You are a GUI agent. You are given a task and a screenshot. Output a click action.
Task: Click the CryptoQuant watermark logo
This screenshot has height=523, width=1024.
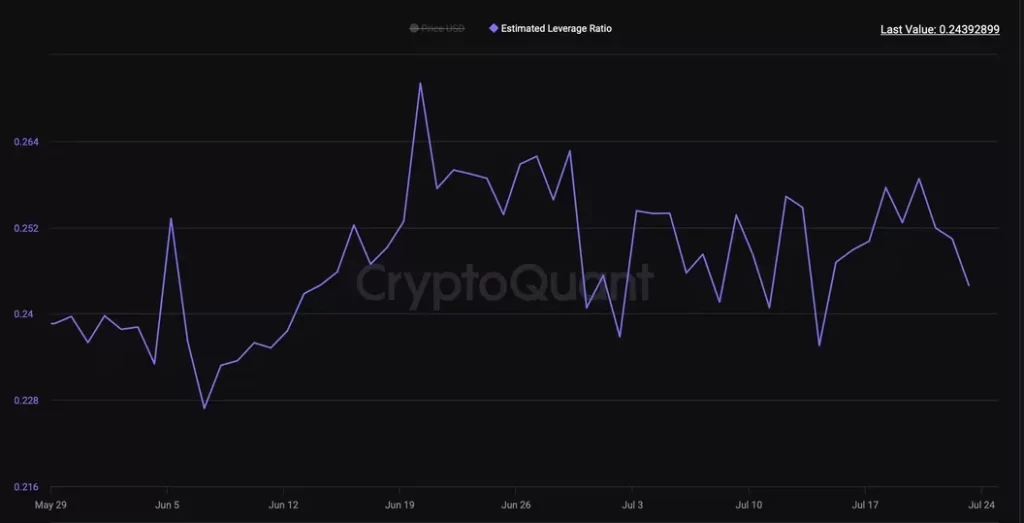click(x=505, y=283)
